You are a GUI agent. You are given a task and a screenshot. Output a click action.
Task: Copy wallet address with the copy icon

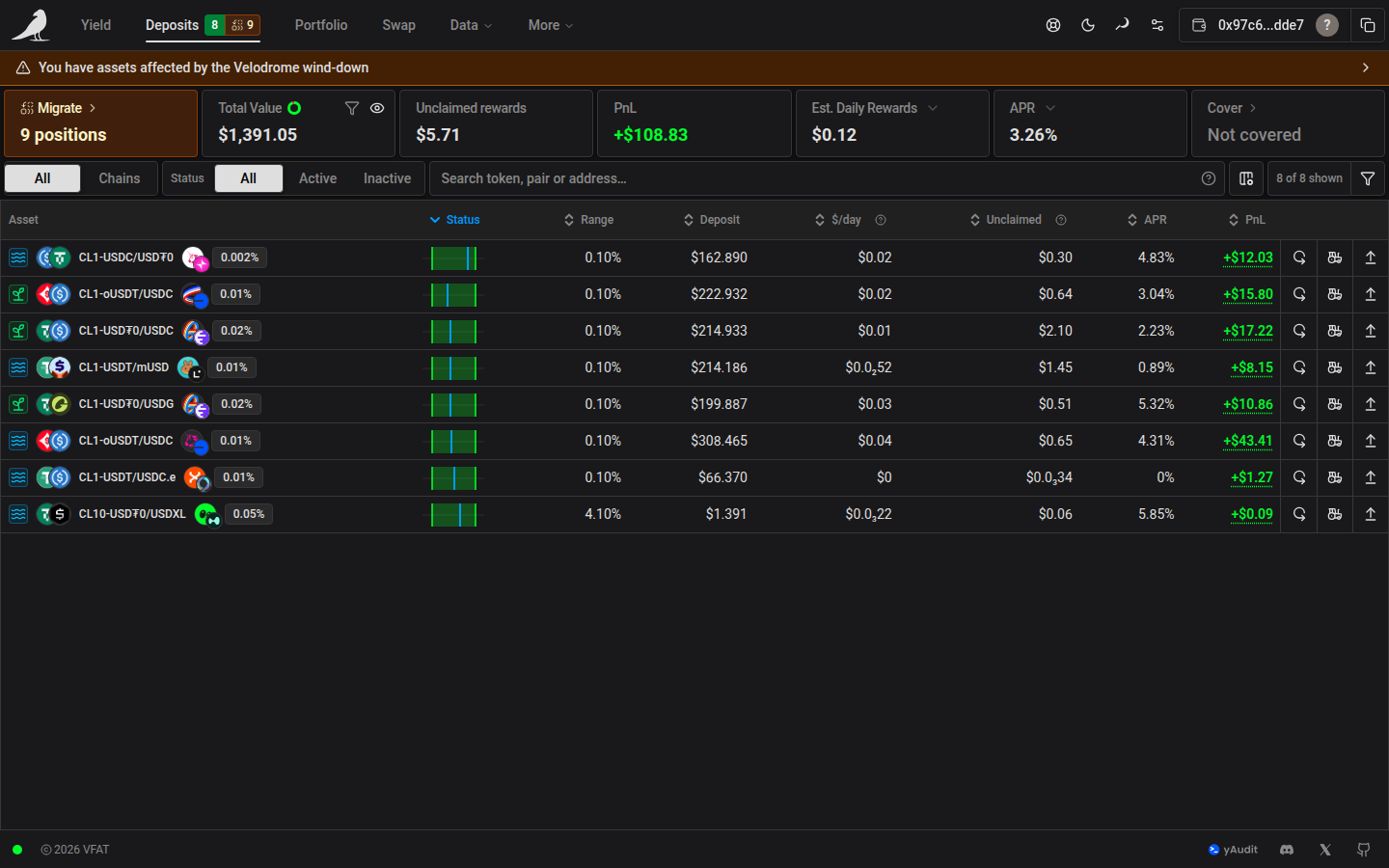pyautogui.click(x=1368, y=25)
